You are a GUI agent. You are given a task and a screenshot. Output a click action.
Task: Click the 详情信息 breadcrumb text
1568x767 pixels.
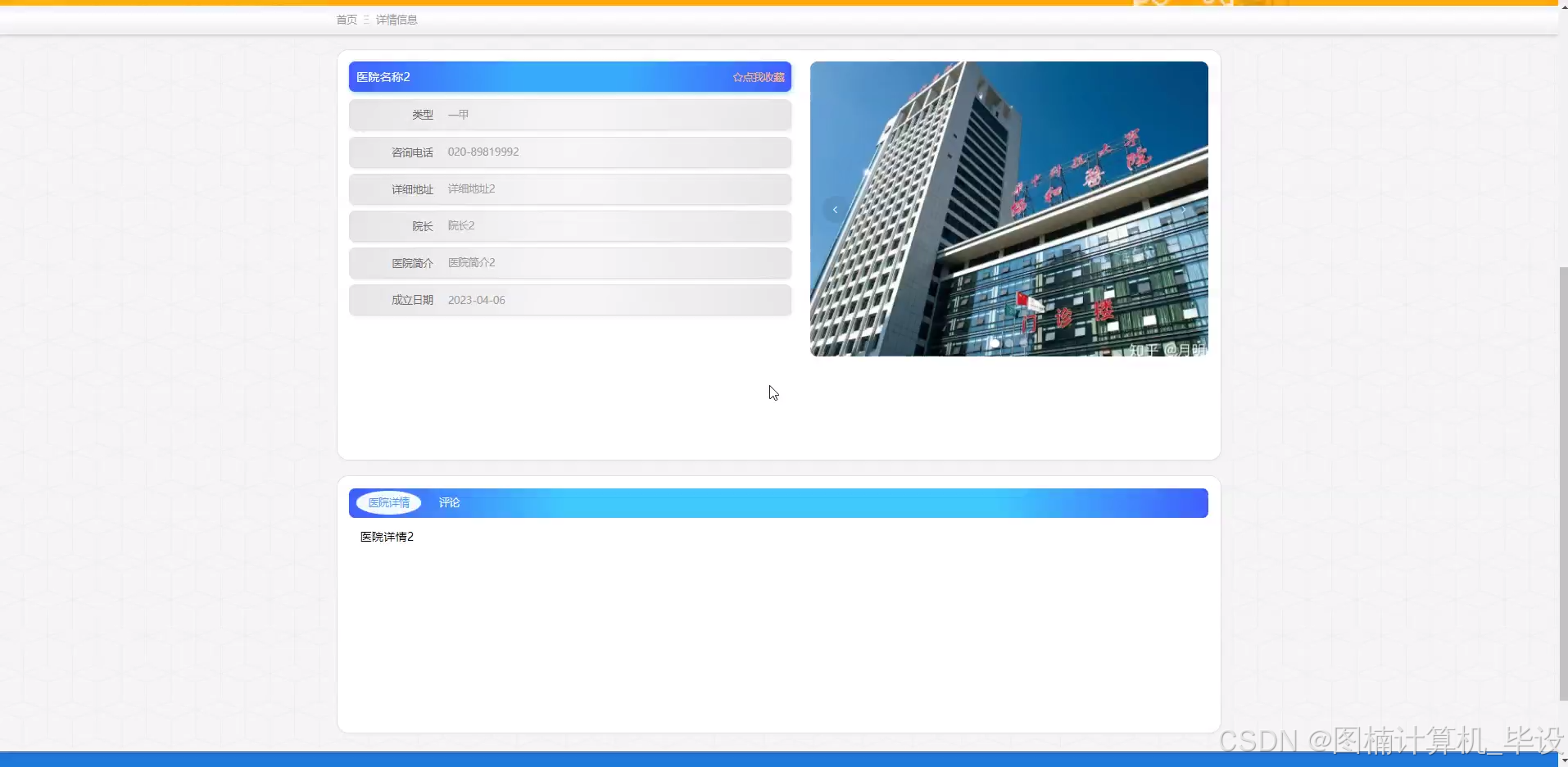click(397, 20)
